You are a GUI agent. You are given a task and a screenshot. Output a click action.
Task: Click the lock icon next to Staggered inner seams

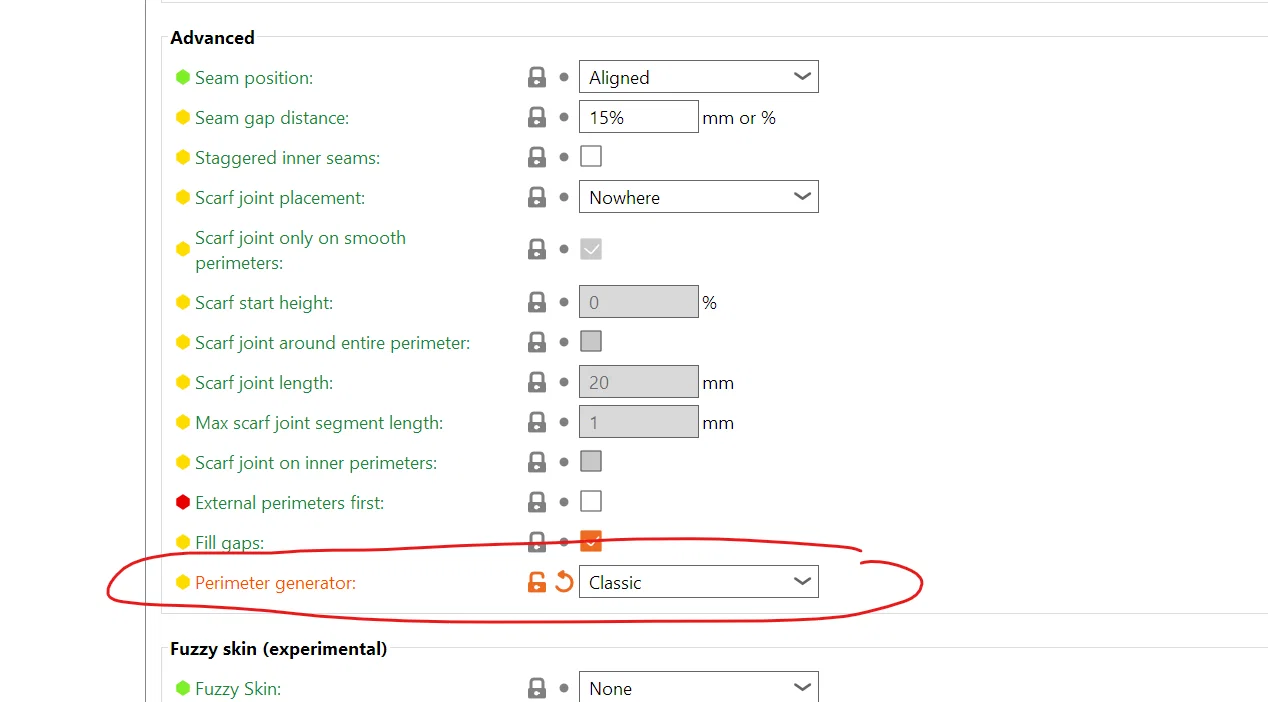coord(537,157)
